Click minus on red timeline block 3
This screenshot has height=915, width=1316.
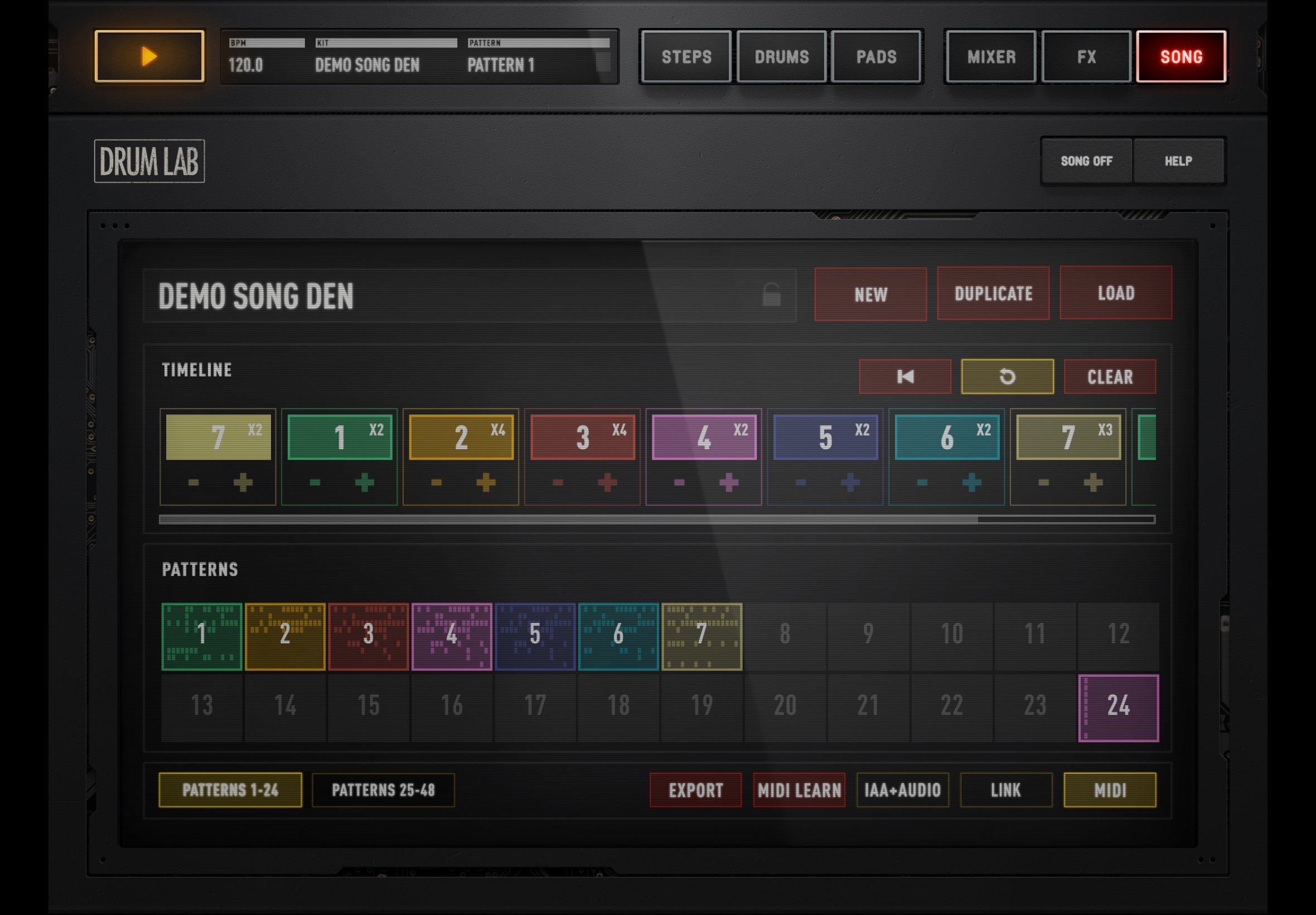click(558, 482)
